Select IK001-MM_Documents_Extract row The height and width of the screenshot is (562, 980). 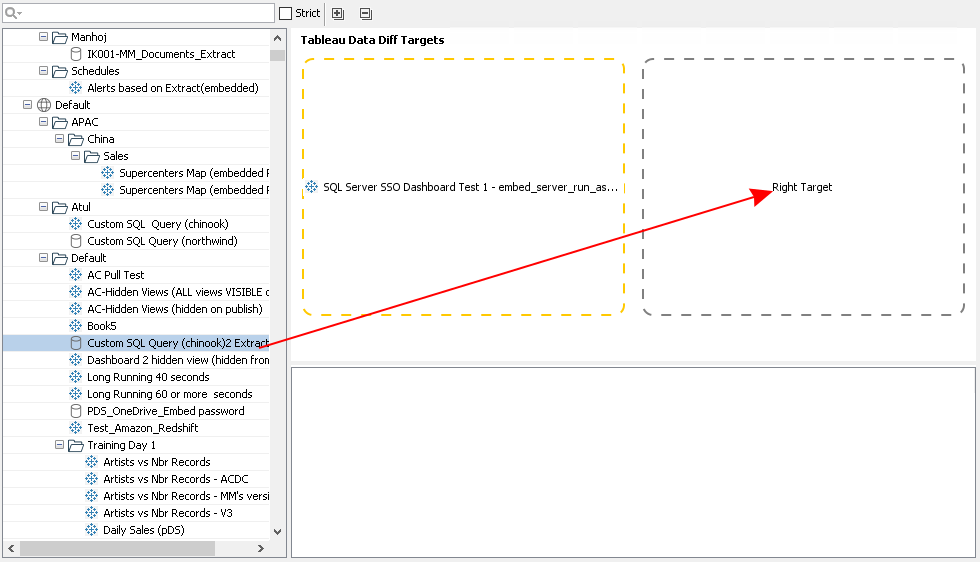(x=161, y=54)
